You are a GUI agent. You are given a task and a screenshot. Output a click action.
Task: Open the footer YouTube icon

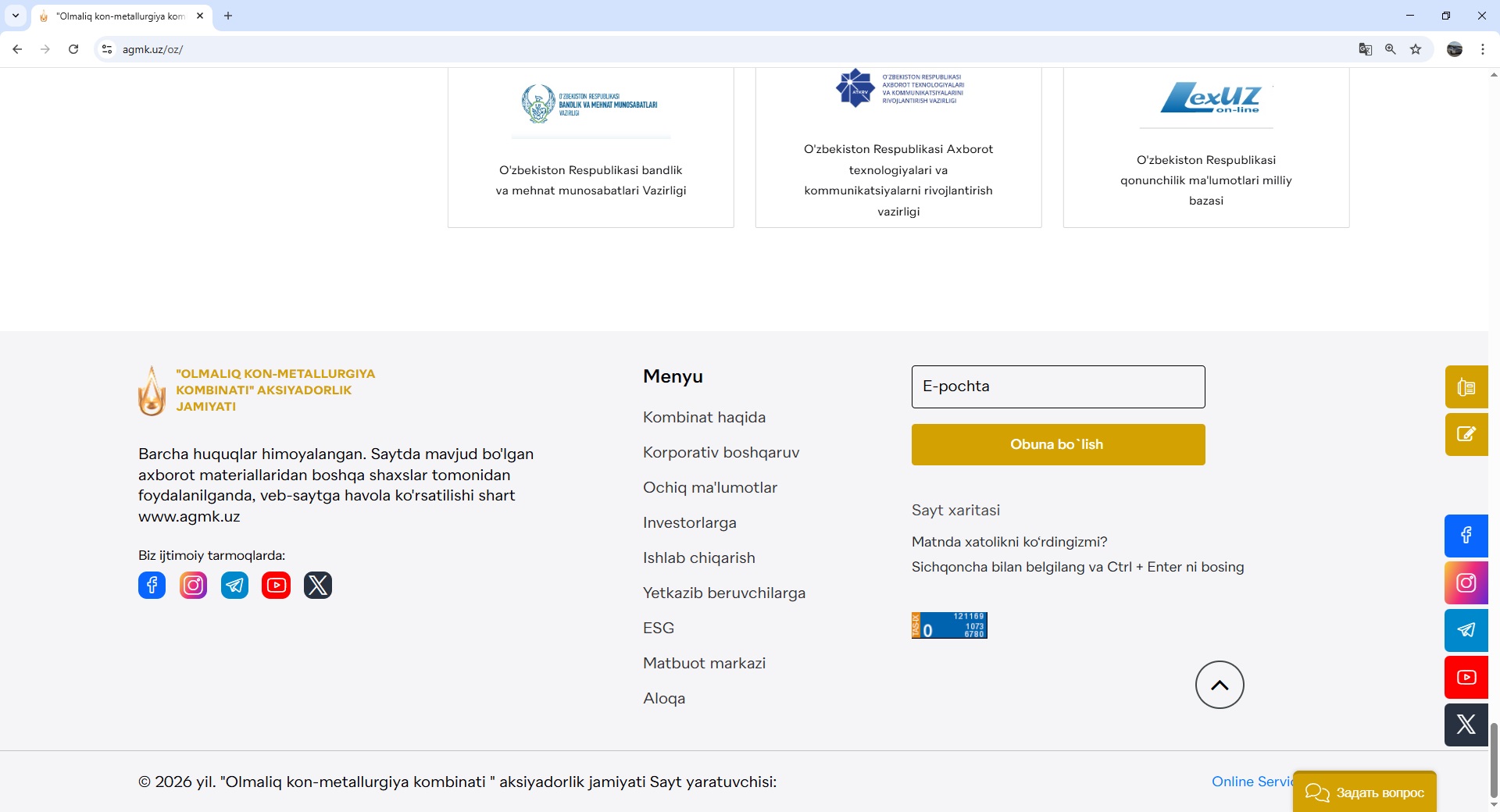[276, 585]
